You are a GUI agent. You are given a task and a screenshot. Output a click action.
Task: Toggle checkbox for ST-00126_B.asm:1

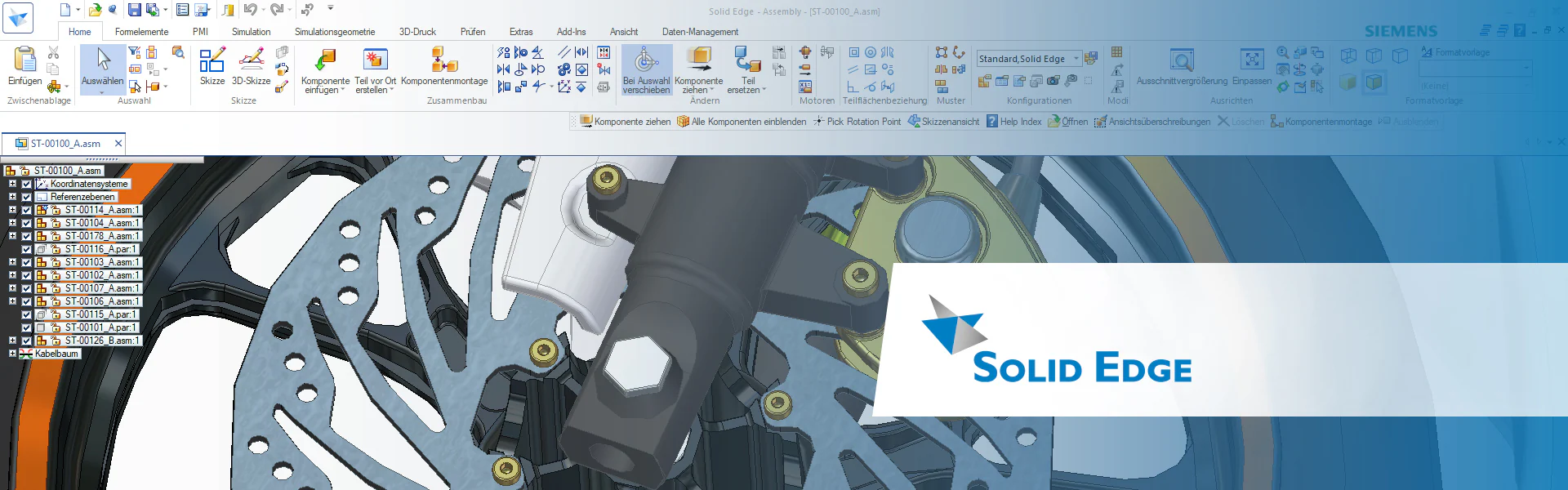[x=27, y=341]
